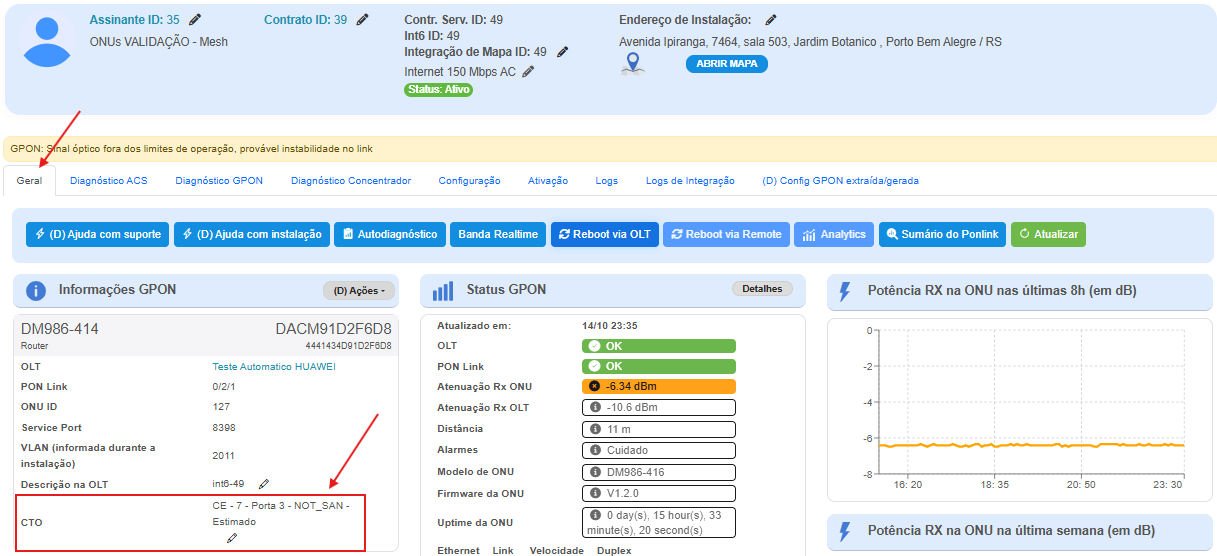
Task: Open Banda Realtime
Action: (497, 234)
